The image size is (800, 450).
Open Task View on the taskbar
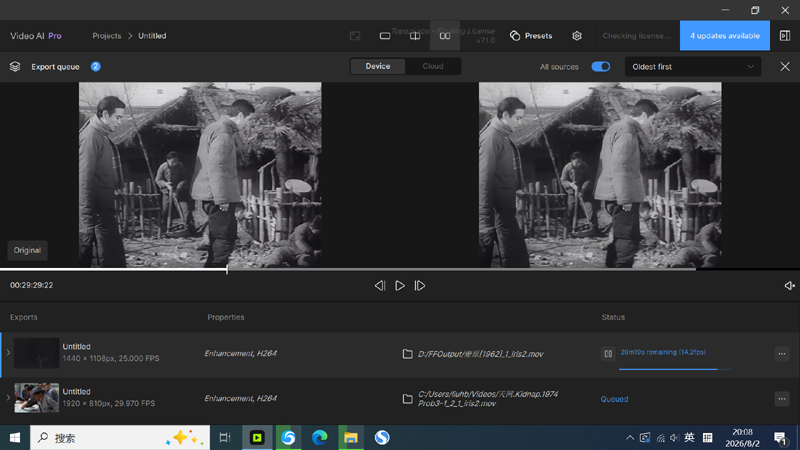(x=224, y=438)
